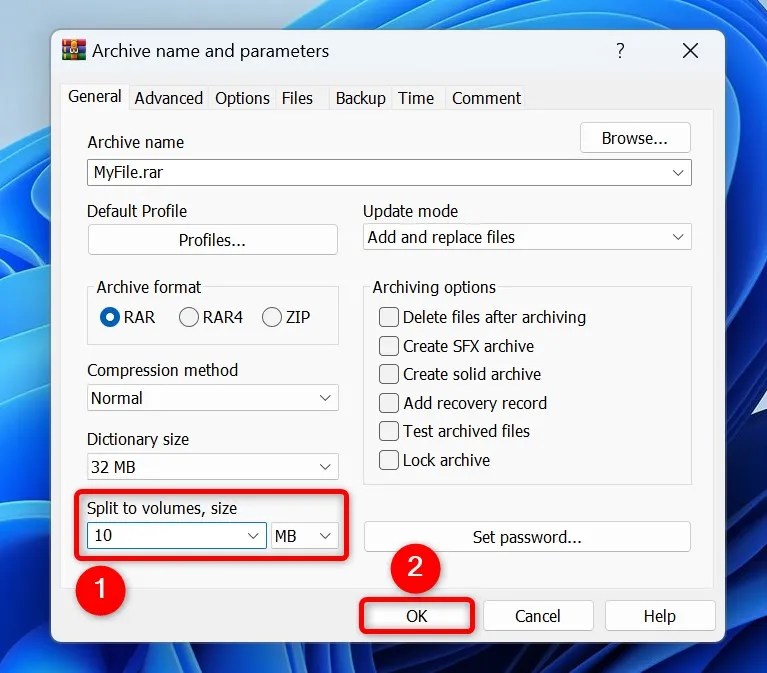Check Create SFX archive

pyautogui.click(x=389, y=346)
